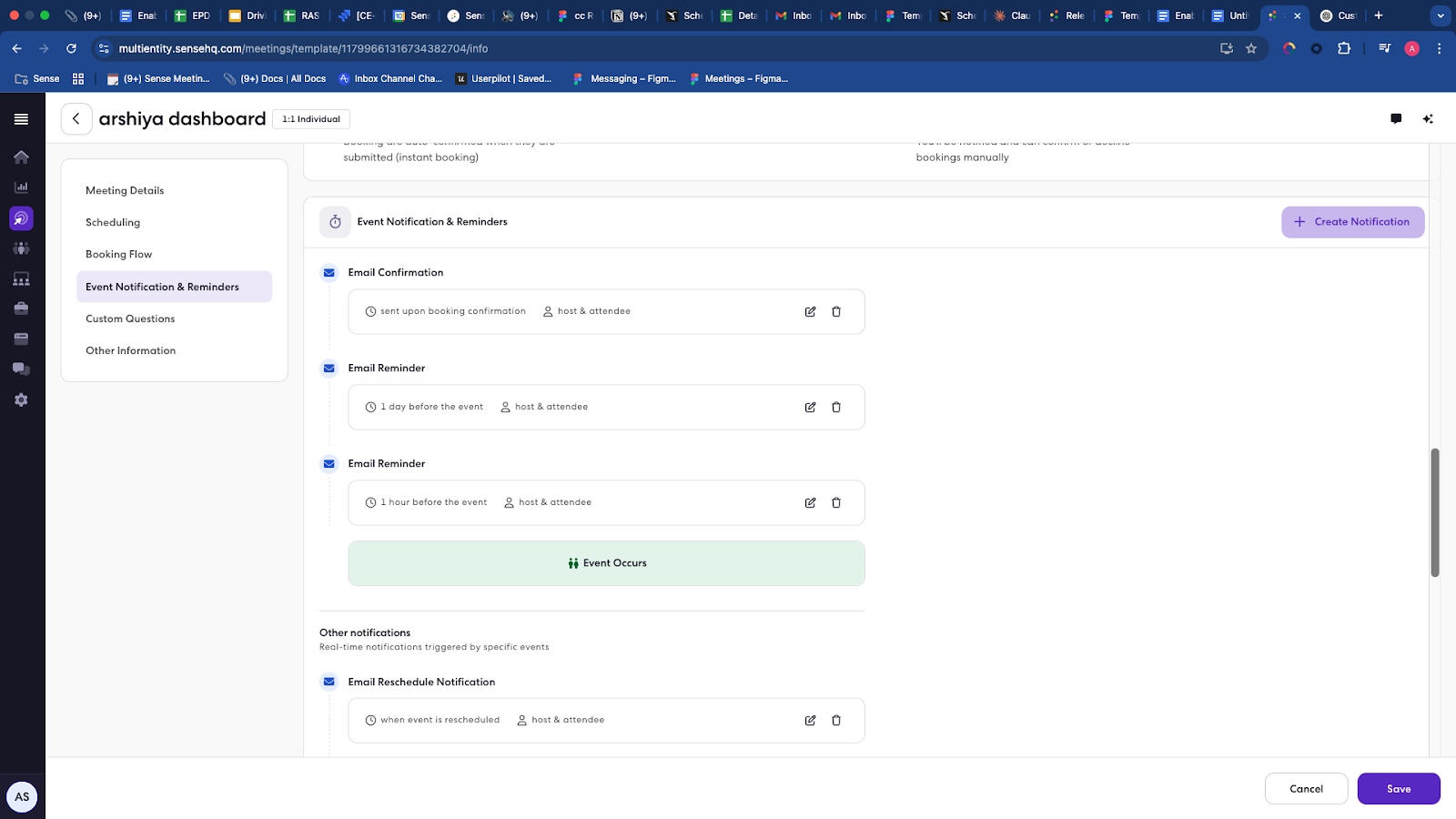Select Event Notification & Reminders in the side menu

point(174,287)
